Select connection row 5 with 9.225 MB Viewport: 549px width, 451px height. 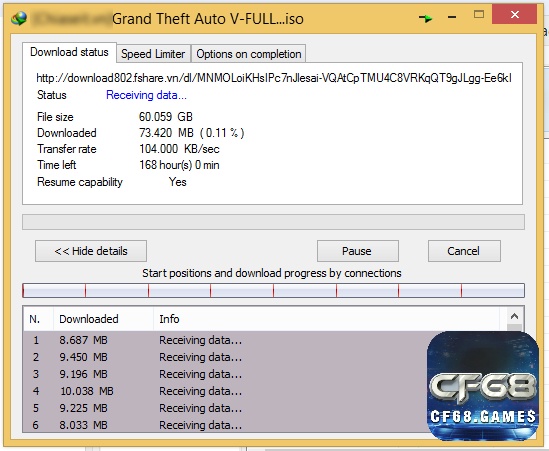tap(226, 408)
